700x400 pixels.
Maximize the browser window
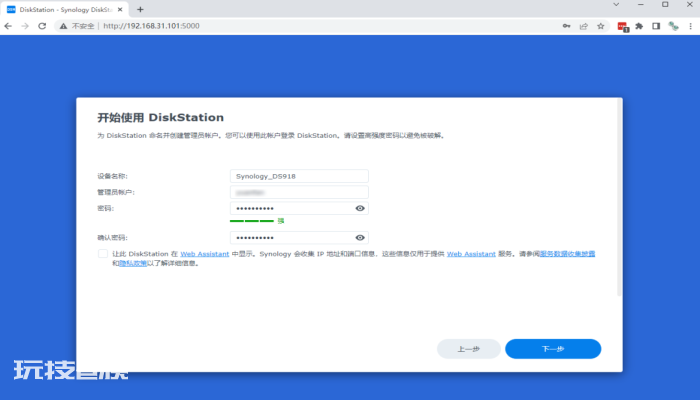(665, 4)
